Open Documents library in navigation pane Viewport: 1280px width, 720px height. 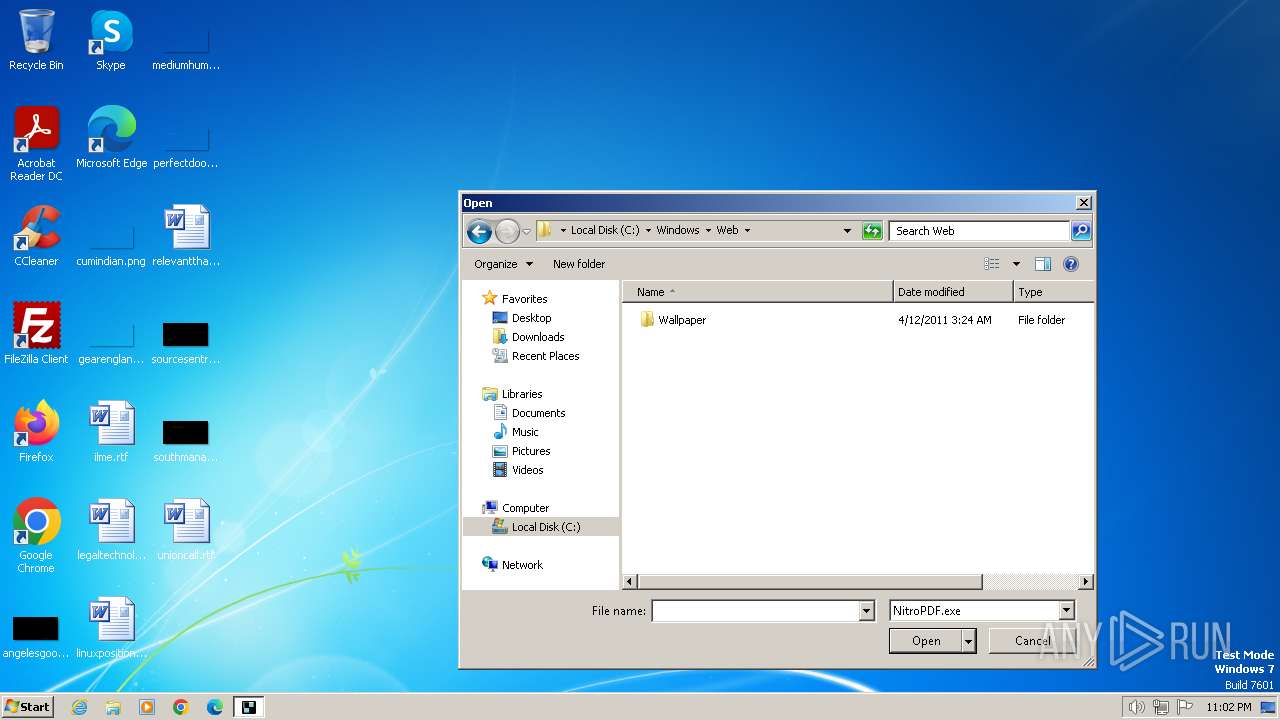coord(538,413)
